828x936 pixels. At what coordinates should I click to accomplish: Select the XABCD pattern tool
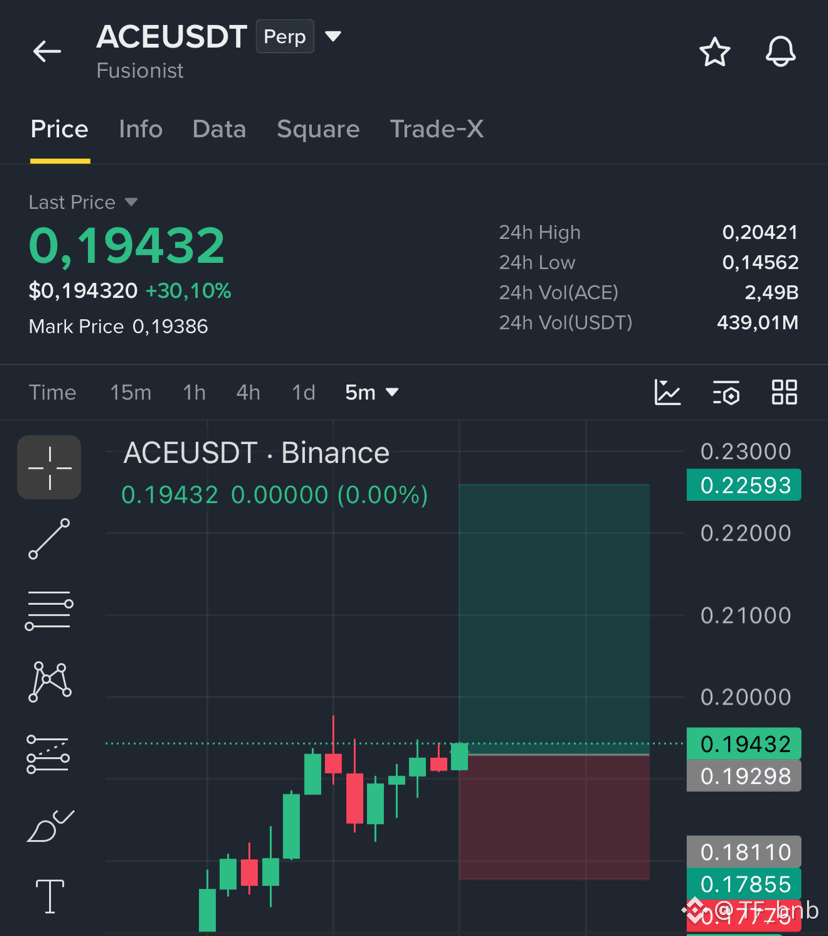(x=50, y=682)
